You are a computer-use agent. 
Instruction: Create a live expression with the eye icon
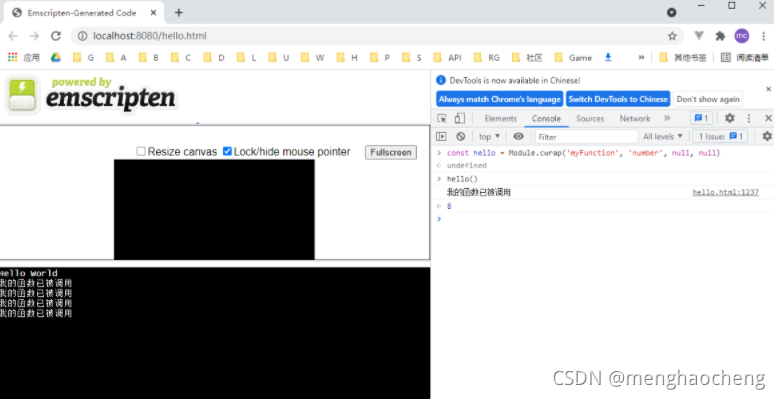518,136
